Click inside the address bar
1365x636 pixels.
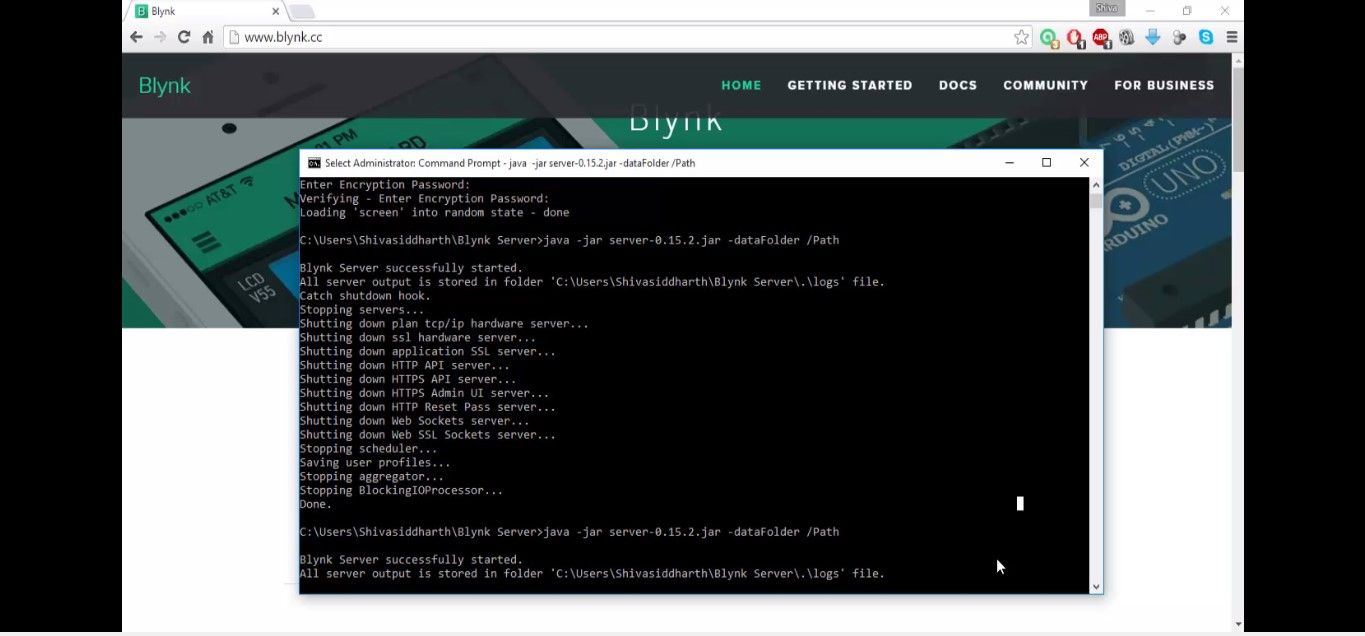(x=500, y=36)
